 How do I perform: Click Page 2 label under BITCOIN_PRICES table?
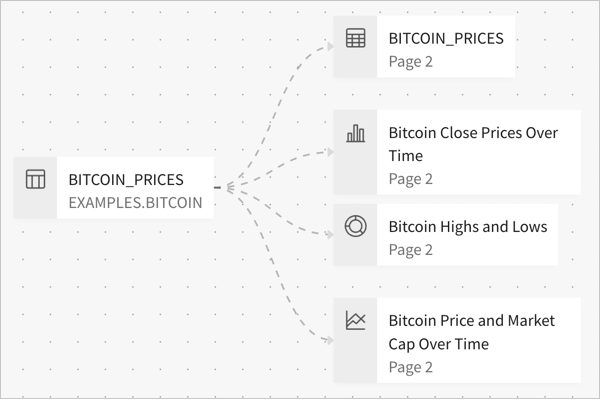pyautogui.click(x=411, y=62)
